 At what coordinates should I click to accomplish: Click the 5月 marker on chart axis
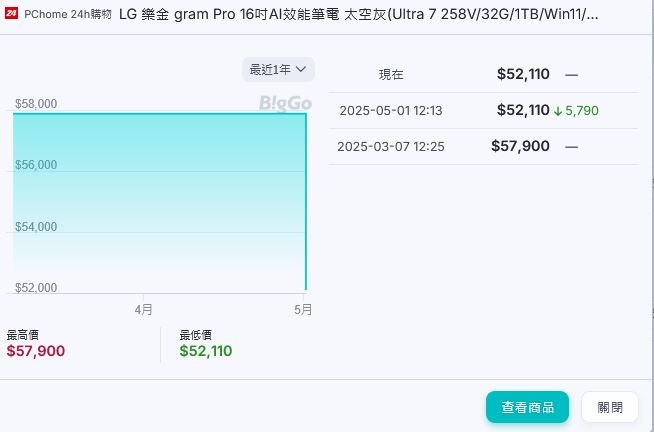click(x=303, y=309)
